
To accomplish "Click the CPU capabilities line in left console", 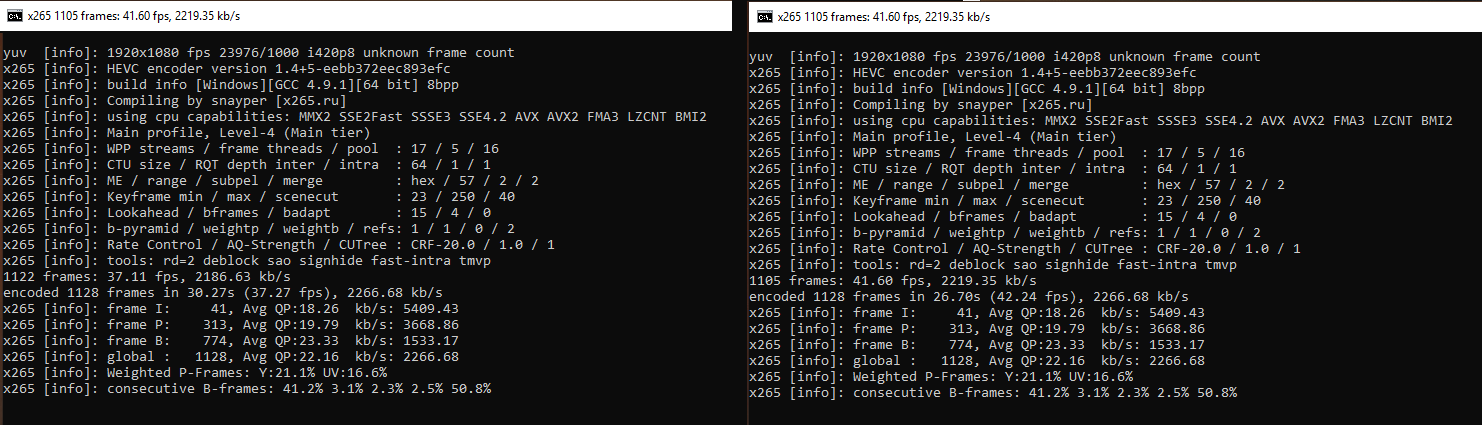I will pos(355,117).
